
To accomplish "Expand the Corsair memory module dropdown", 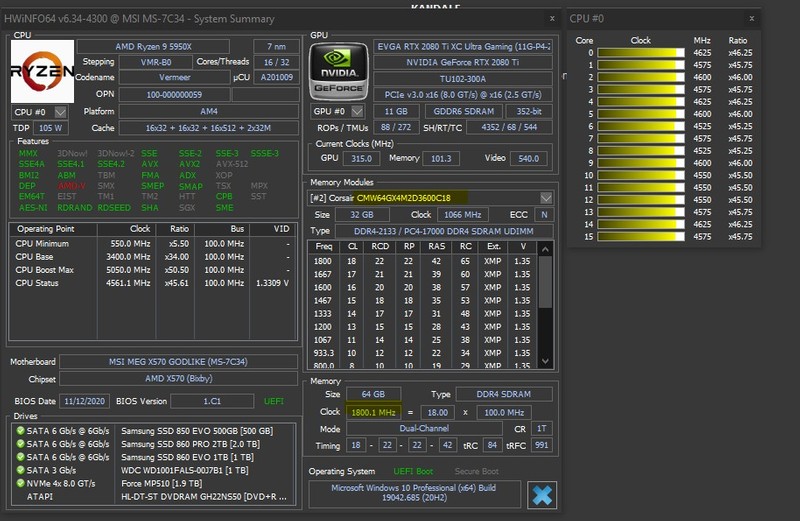I will tap(546, 198).
